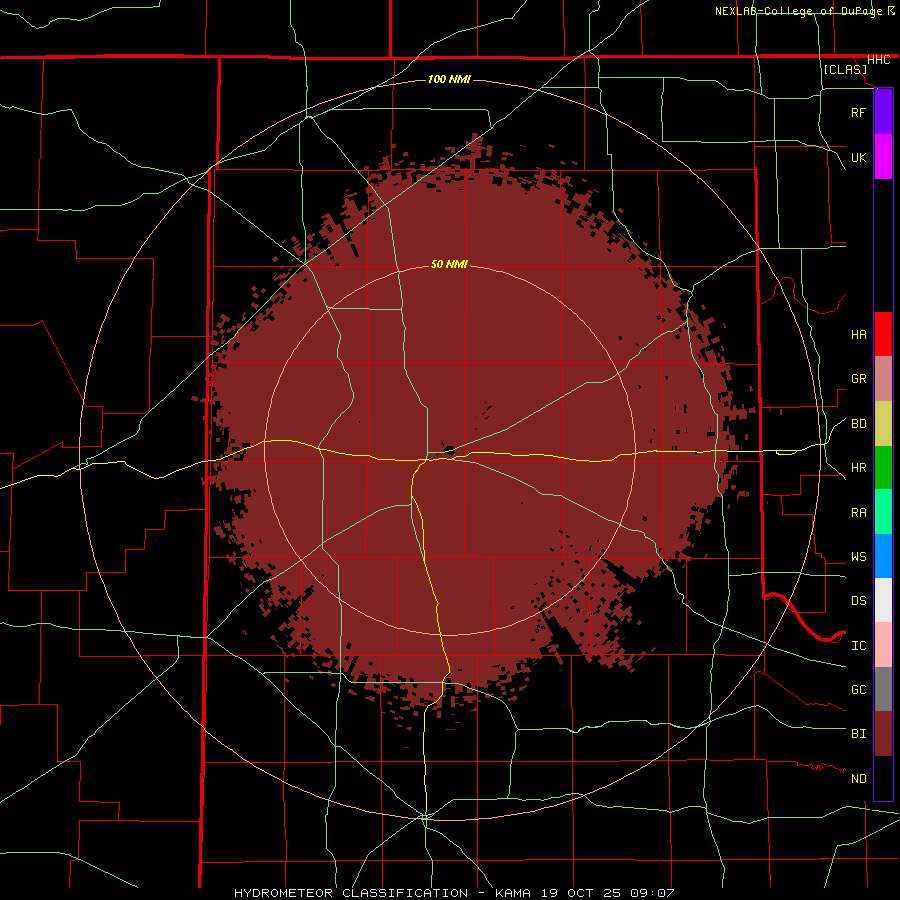The width and height of the screenshot is (900, 900).
Task: Click the 50 NMI range ring label
Action: 449,264
